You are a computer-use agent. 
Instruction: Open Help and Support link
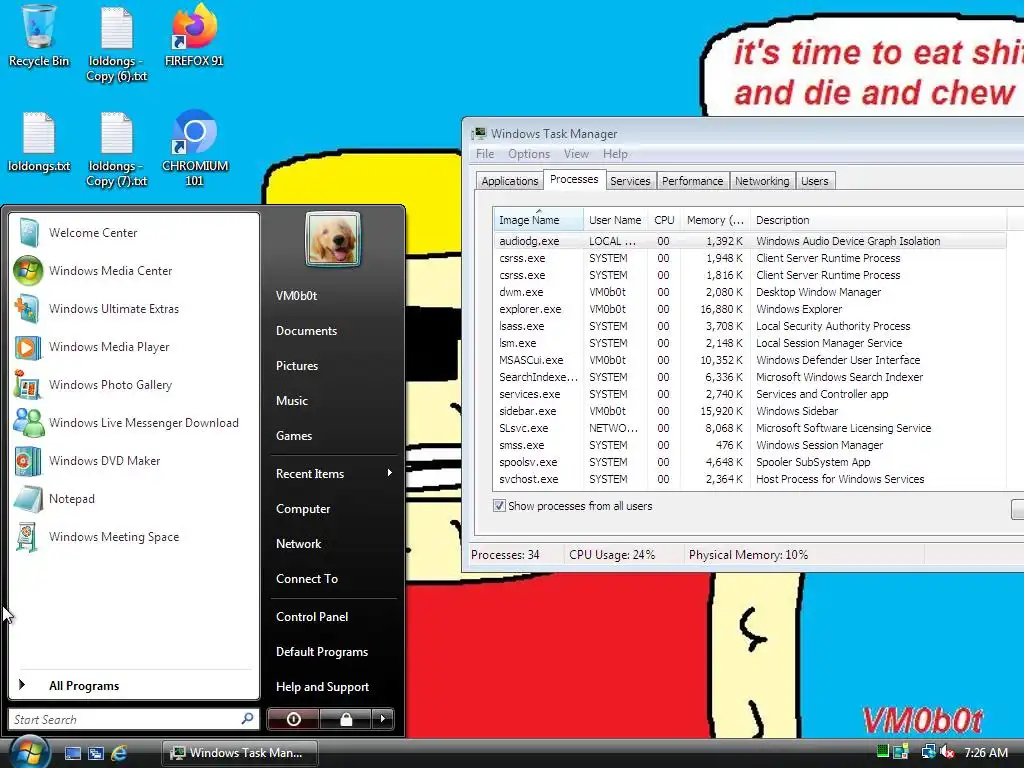coord(333,686)
